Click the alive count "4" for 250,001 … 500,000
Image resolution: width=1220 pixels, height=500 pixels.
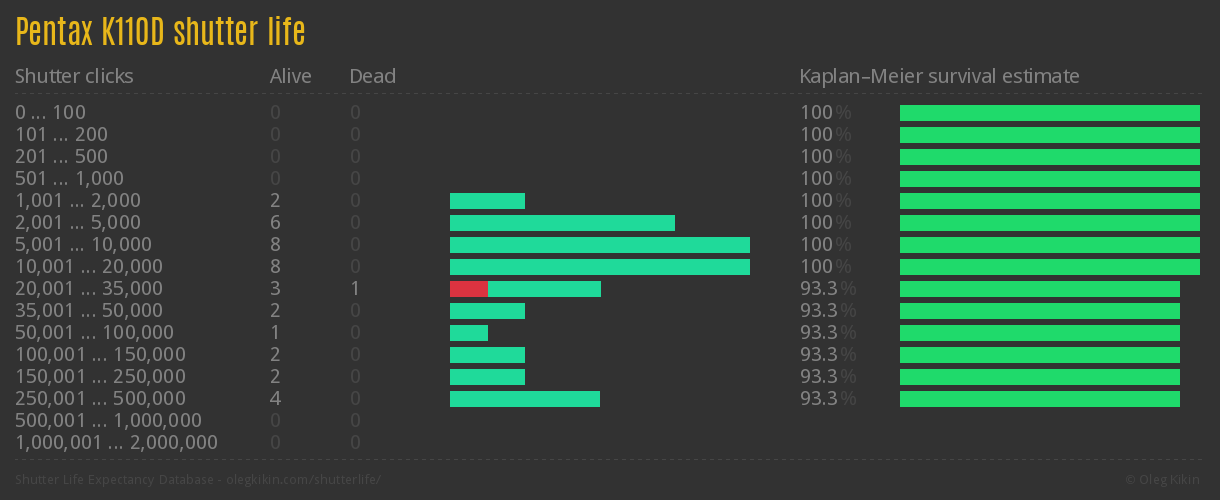[275, 399]
